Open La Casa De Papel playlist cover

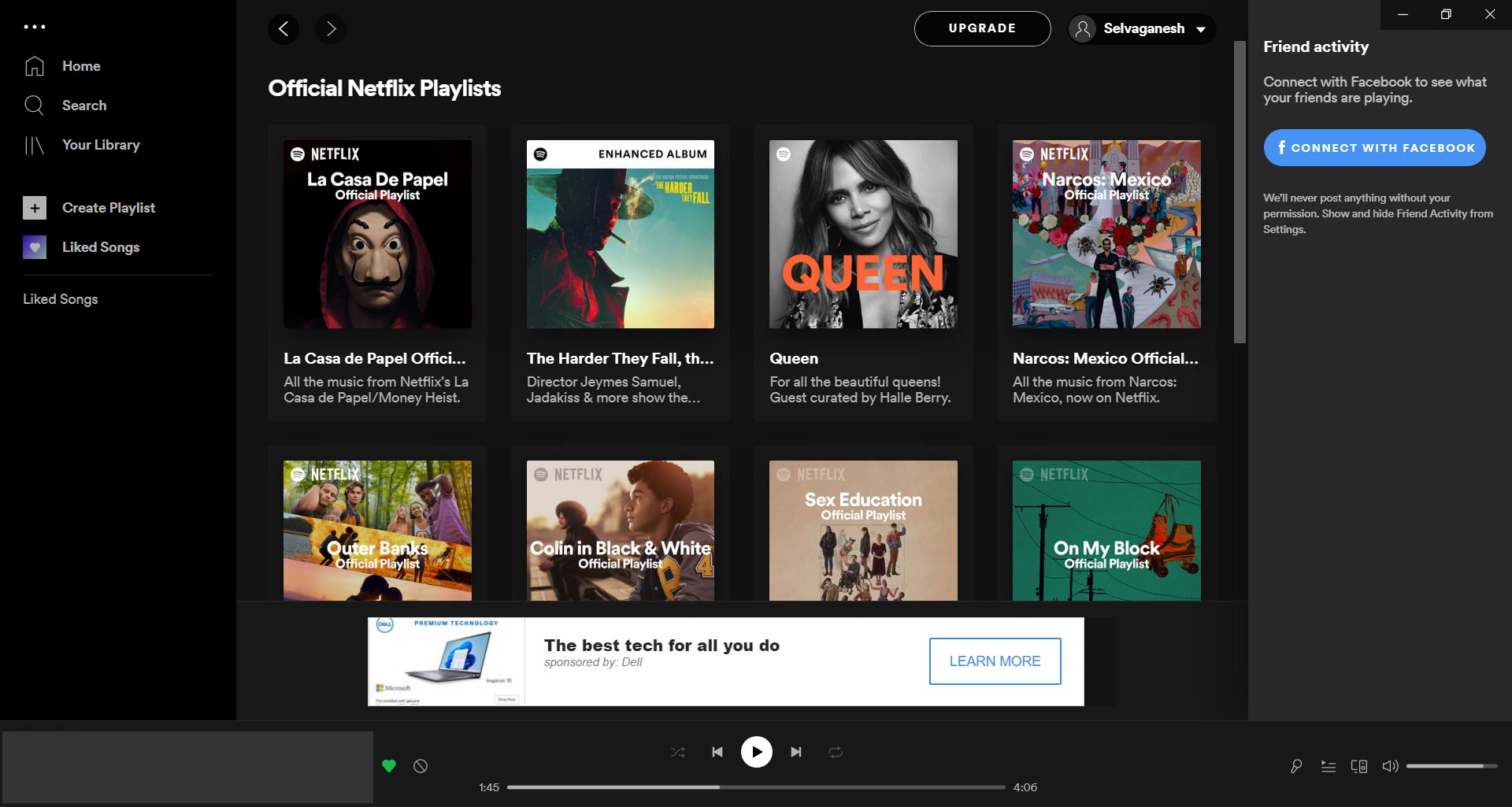click(377, 234)
